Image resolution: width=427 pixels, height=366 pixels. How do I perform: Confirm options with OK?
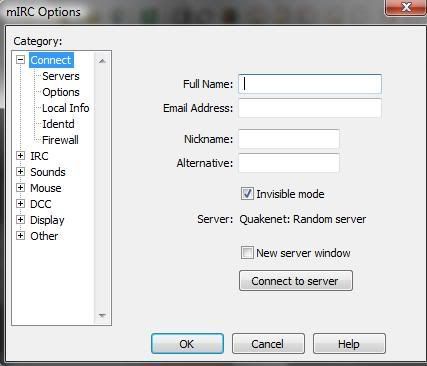(187, 344)
